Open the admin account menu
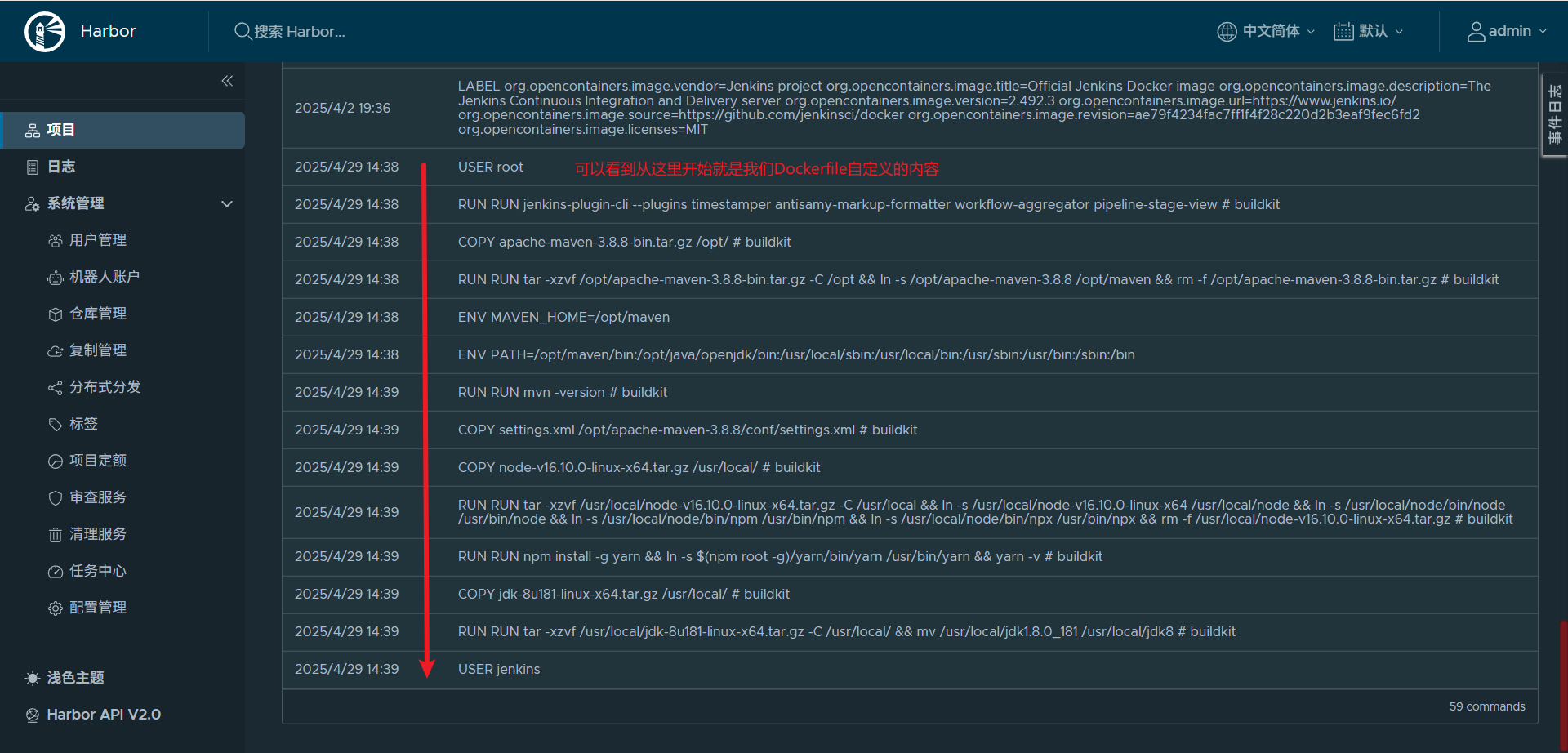 coord(1517,31)
